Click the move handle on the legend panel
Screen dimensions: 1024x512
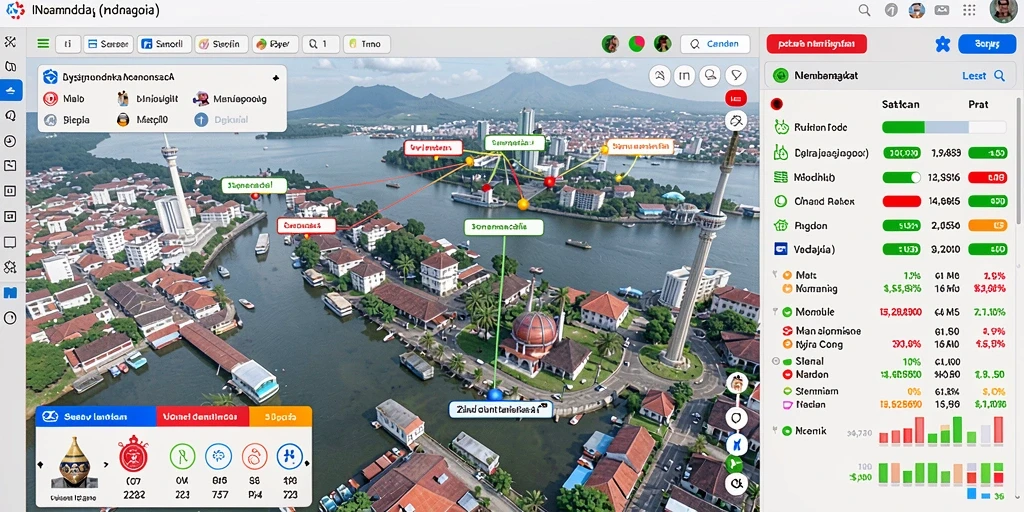tap(276, 77)
